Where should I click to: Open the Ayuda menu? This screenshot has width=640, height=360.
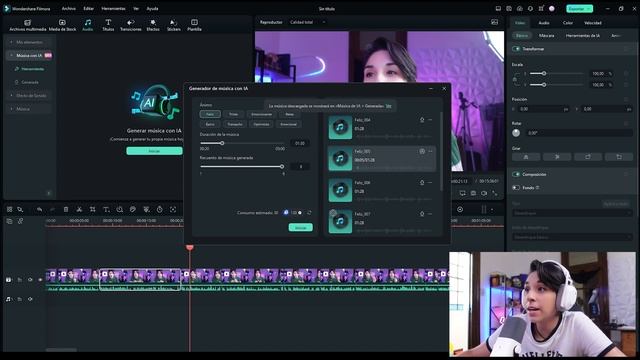(x=152, y=9)
